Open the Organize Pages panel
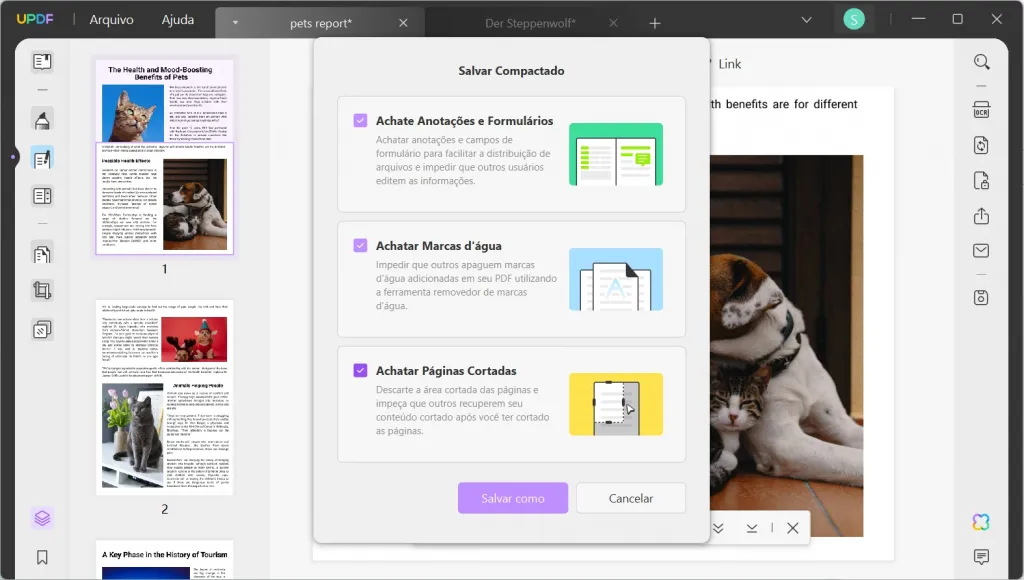The width and height of the screenshot is (1024, 580). (x=41, y=254)
